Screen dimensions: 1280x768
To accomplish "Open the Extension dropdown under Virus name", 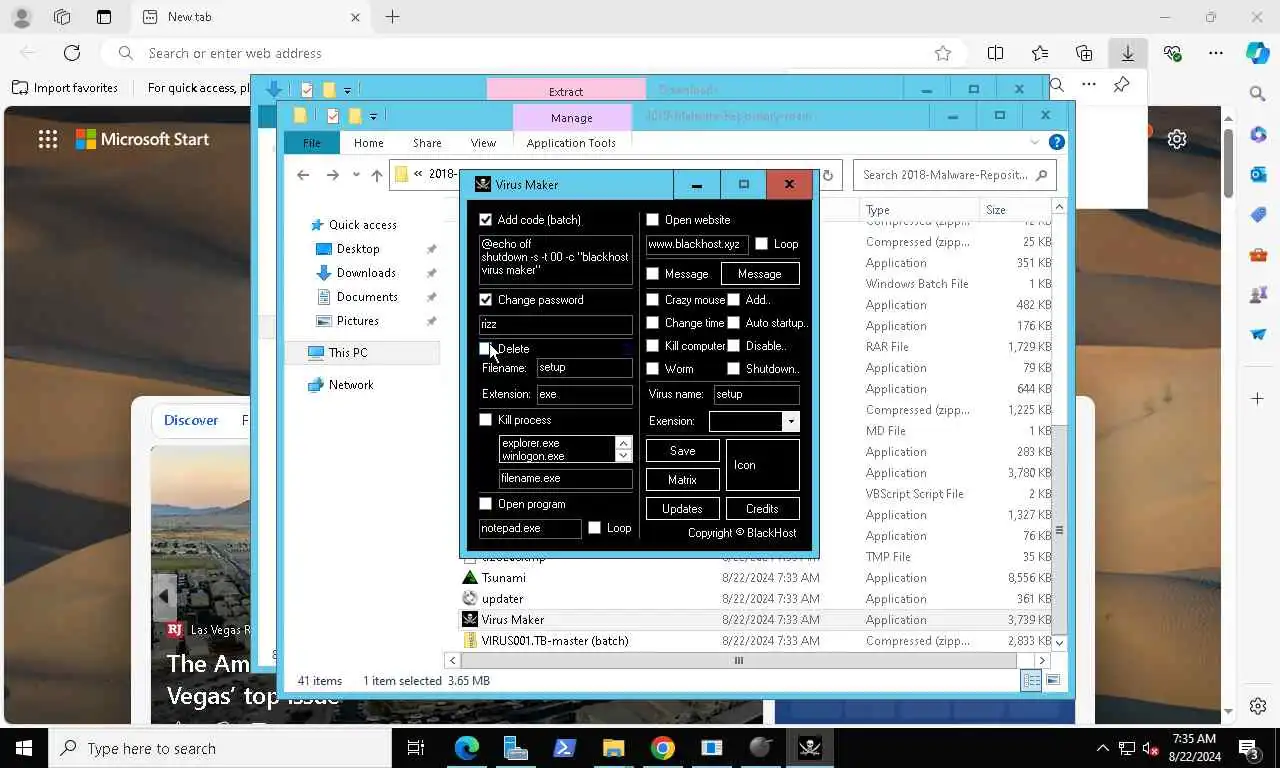I will point(791,422).
